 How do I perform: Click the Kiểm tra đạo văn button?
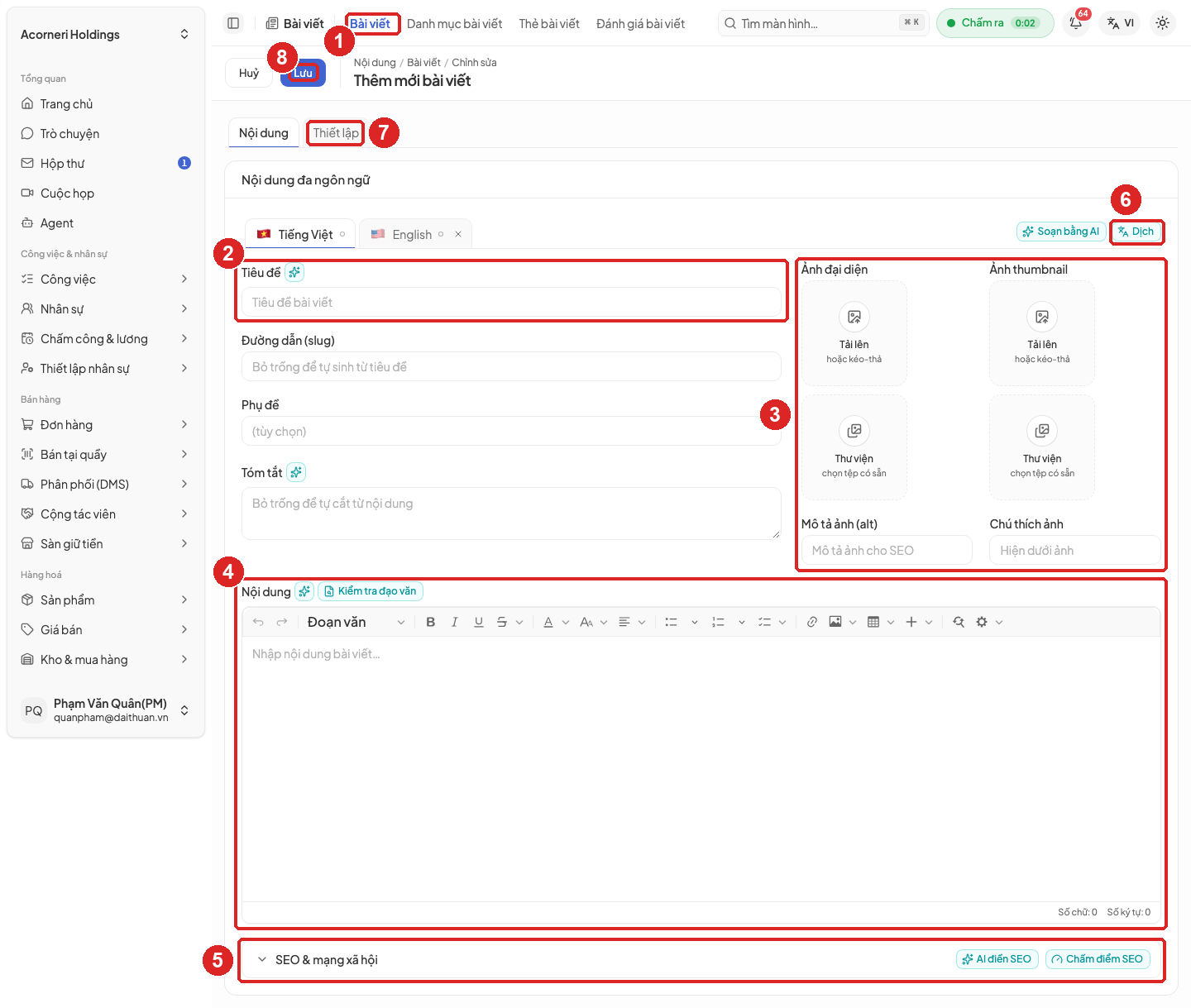click(x=371, y=591)
